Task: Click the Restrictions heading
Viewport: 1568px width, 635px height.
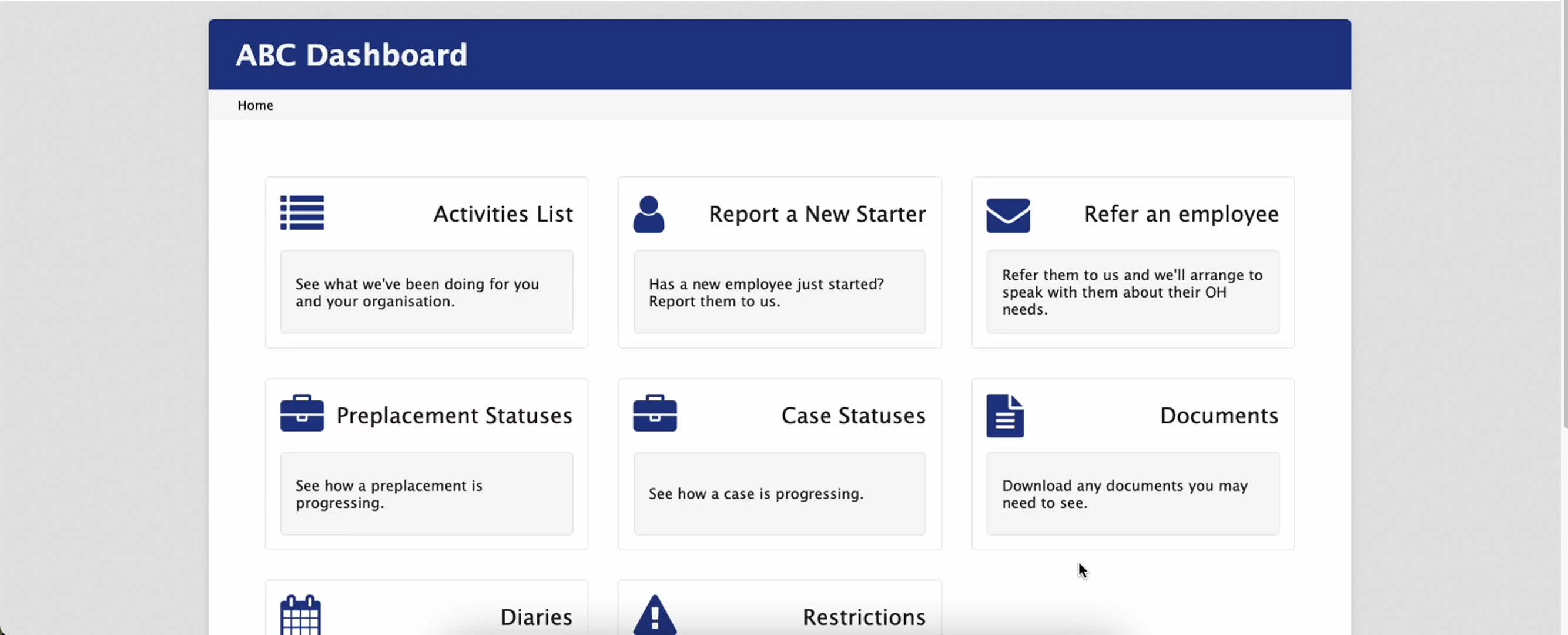Action: (x=864, y=617)
